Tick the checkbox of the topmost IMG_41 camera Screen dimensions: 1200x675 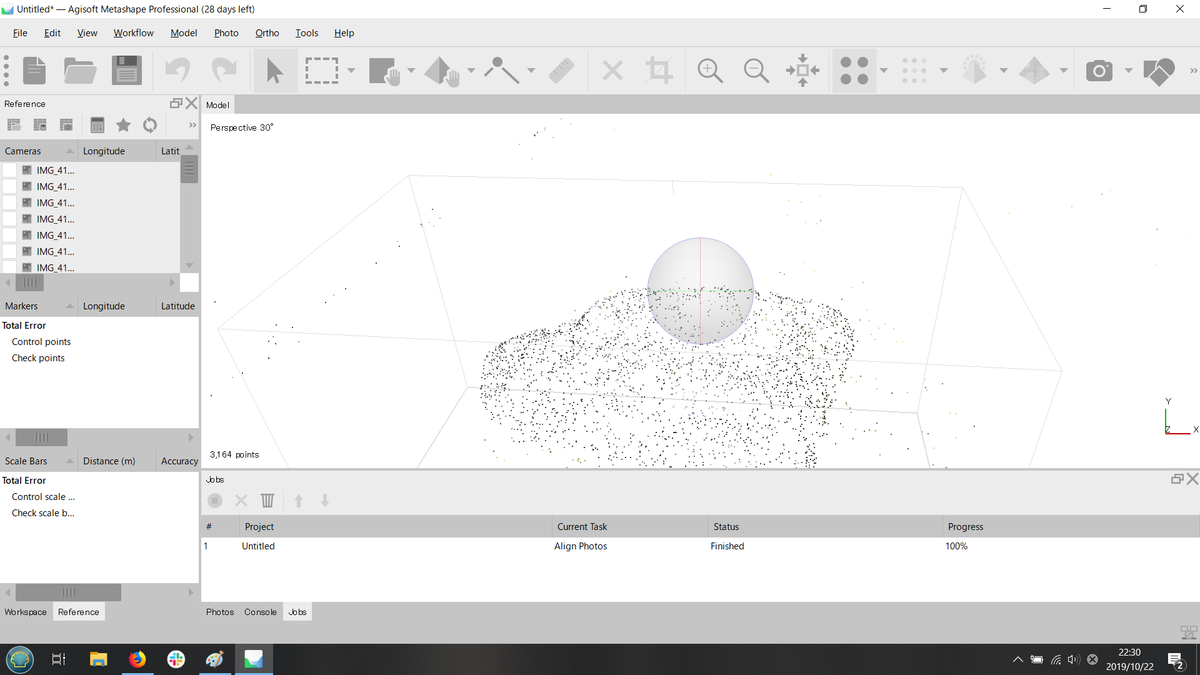pos(9,170)
